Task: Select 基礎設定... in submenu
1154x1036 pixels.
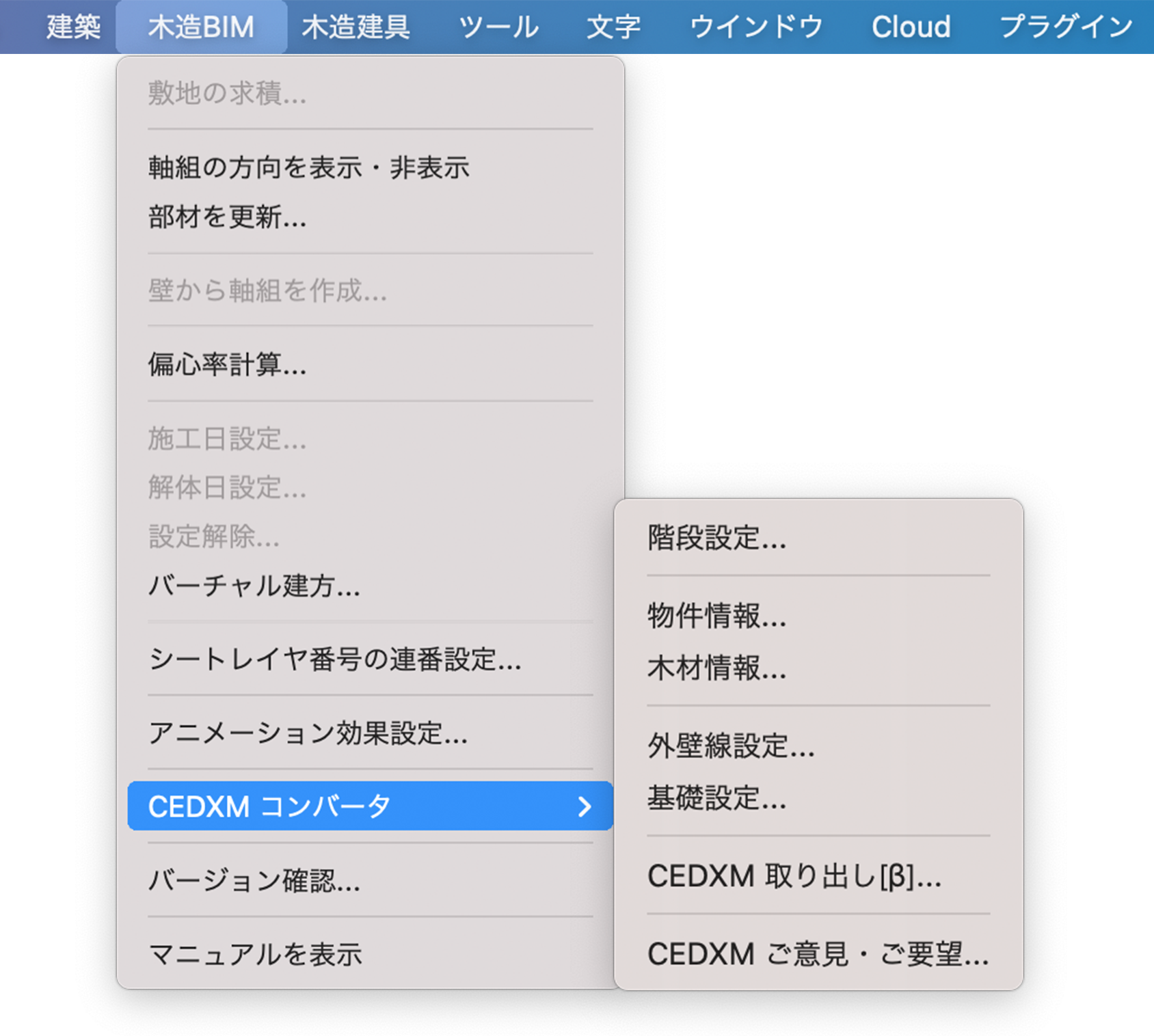Action: (818, 798)
